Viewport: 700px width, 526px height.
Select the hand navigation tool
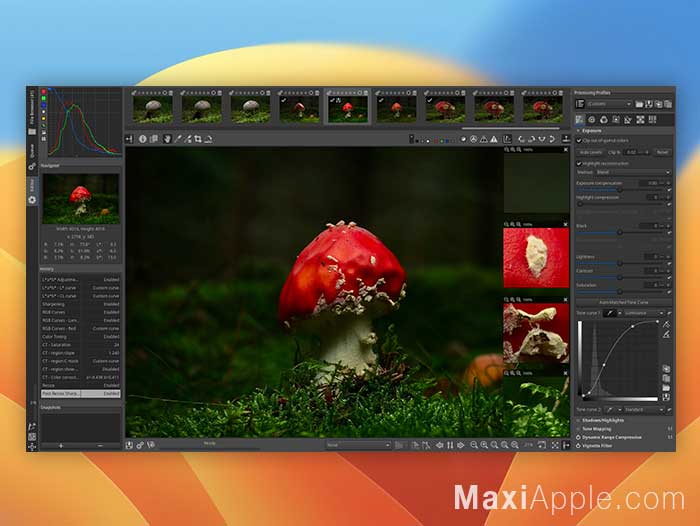click(x=167, y=139)
